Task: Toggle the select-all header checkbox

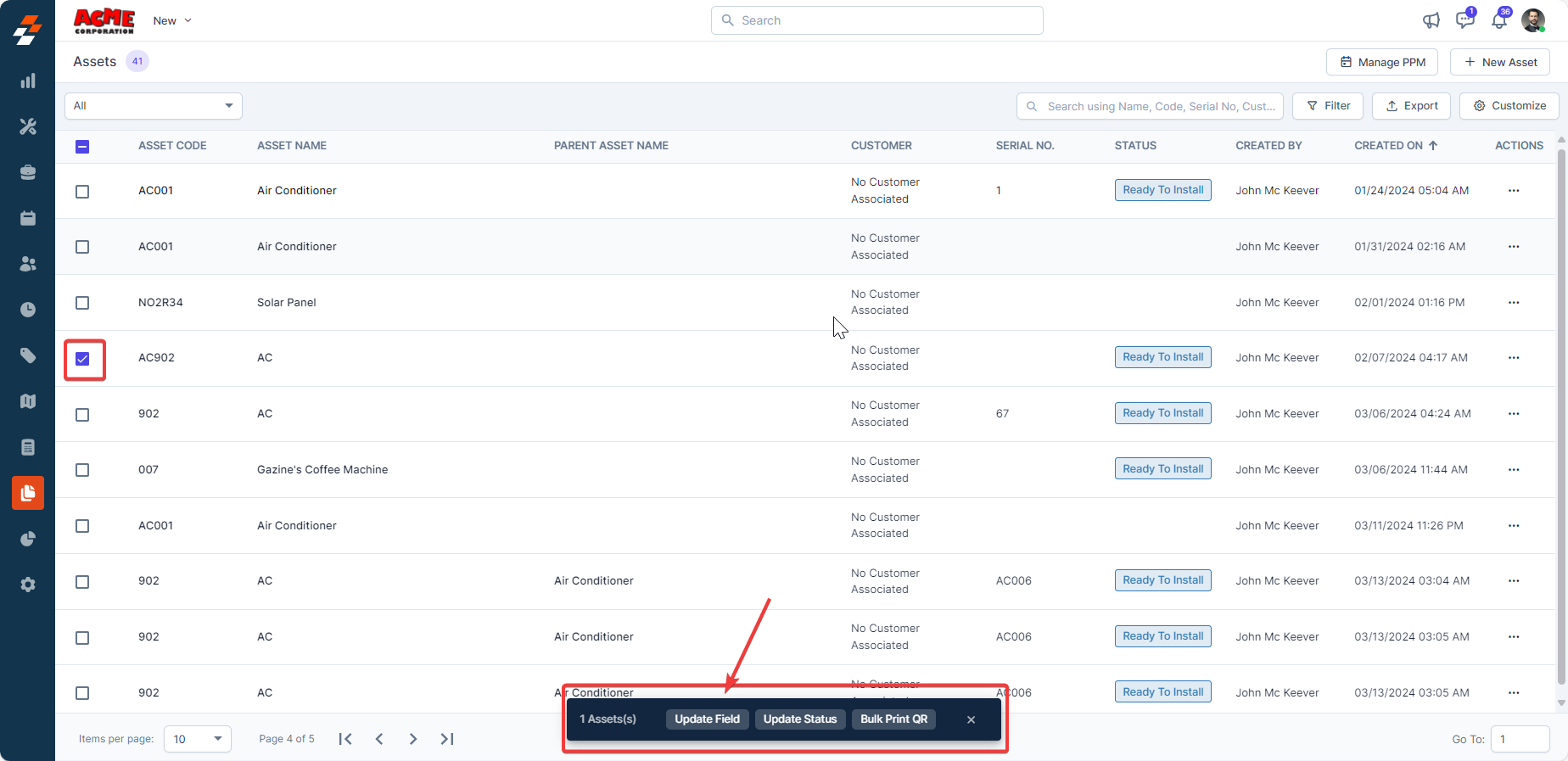Action: pos(82,147)
